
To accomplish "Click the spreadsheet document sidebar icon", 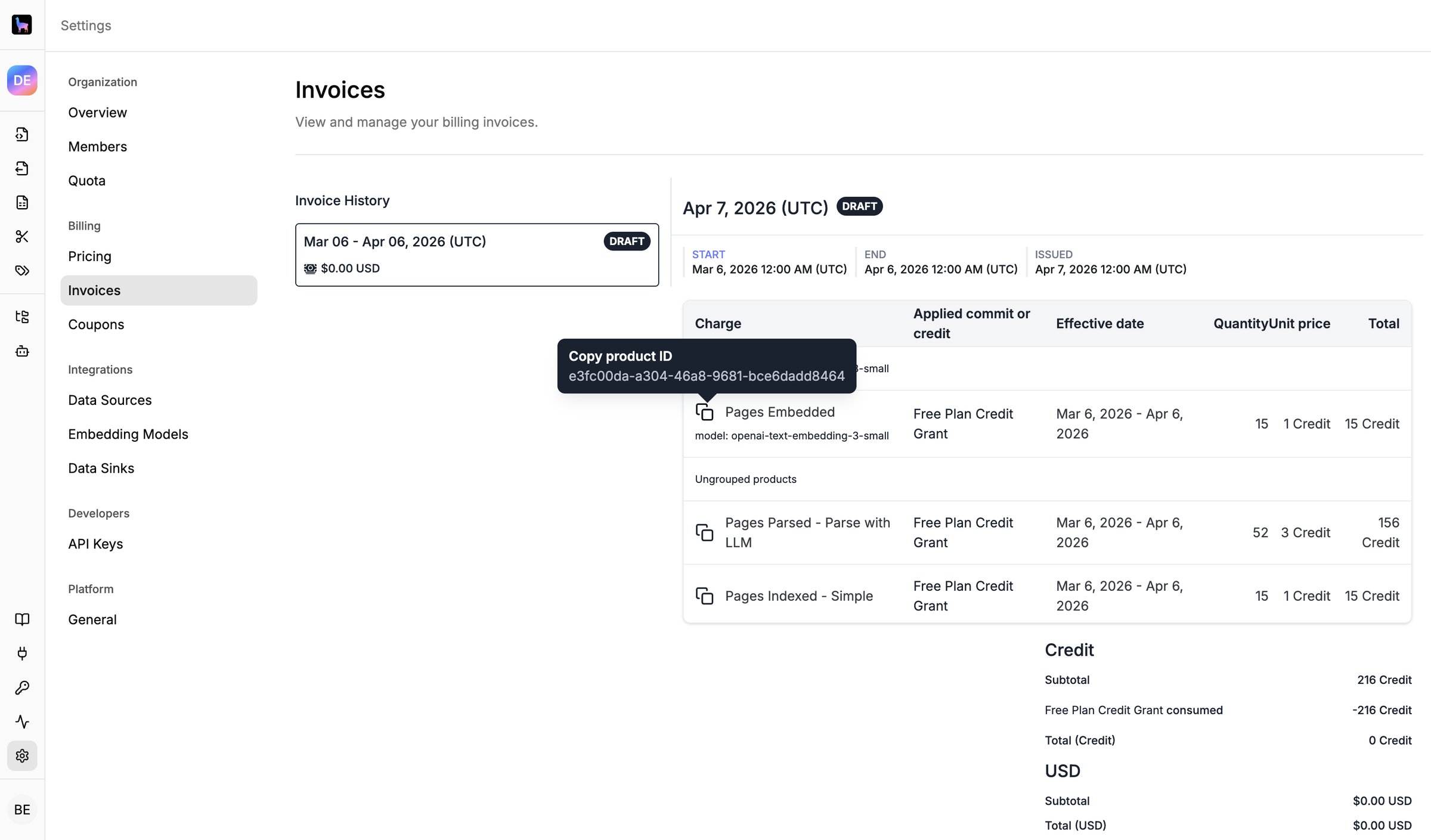I will coord(22,202).
